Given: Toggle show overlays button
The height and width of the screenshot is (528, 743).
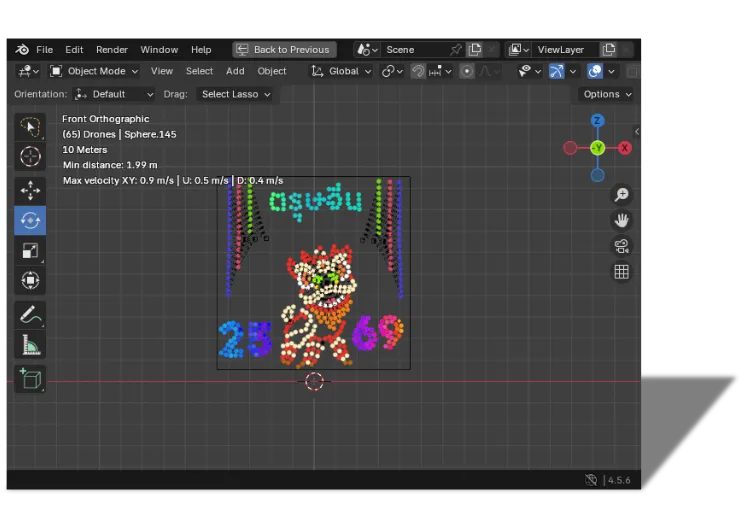Looking at the screenshot, I should point(595,71).
